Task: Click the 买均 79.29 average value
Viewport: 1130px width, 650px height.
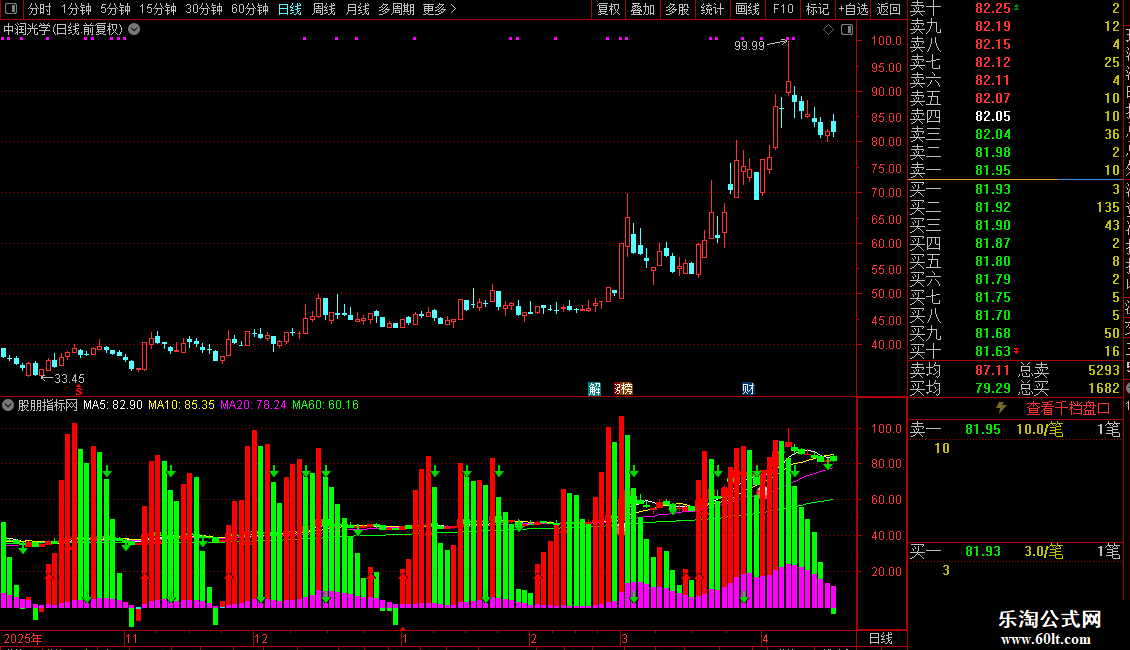Action: [x=992, y=388]
